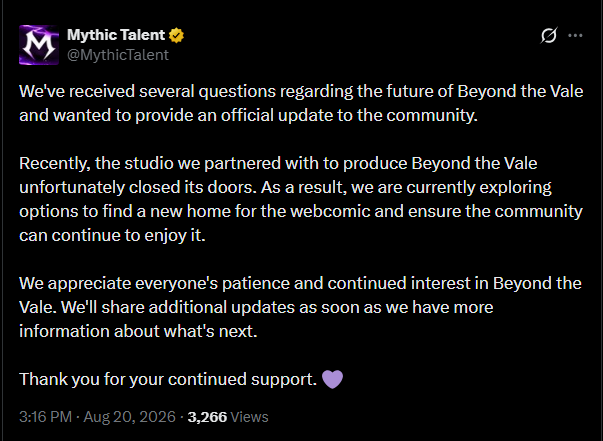This screenshot has width=603, height=441.
Task: Open the Grok explain-post icon
Action: pos(549,35)
